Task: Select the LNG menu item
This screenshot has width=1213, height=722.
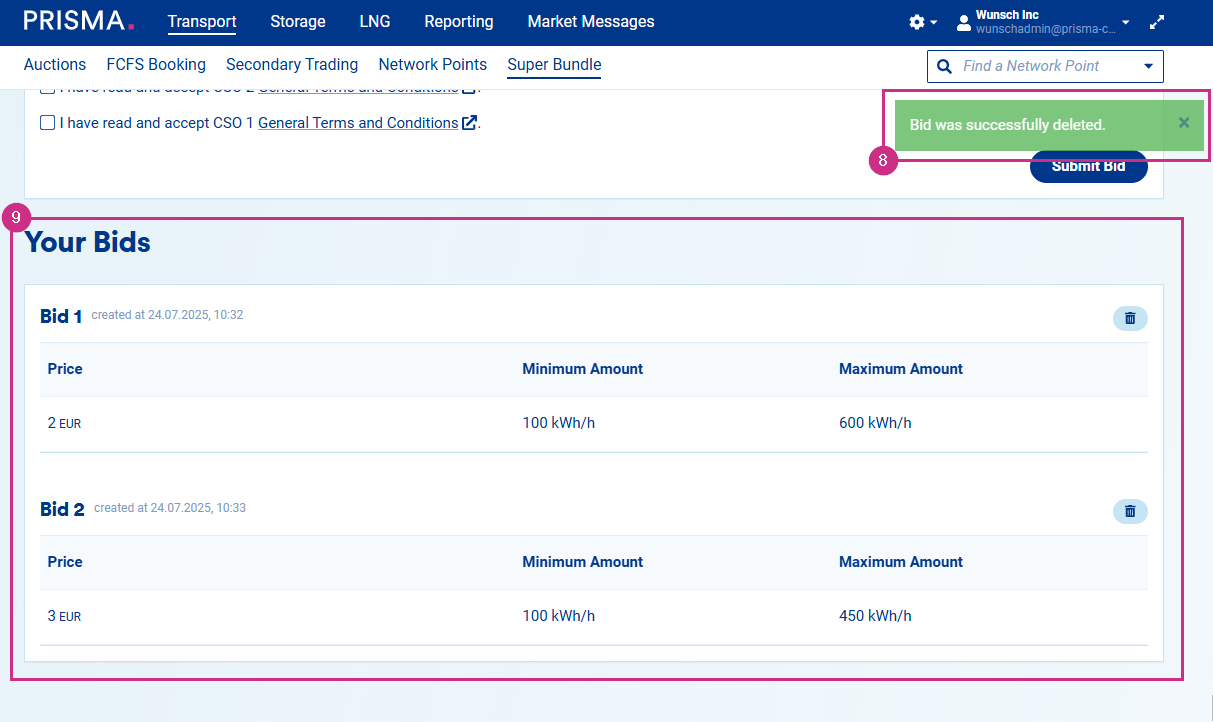Action: [375, 22]
